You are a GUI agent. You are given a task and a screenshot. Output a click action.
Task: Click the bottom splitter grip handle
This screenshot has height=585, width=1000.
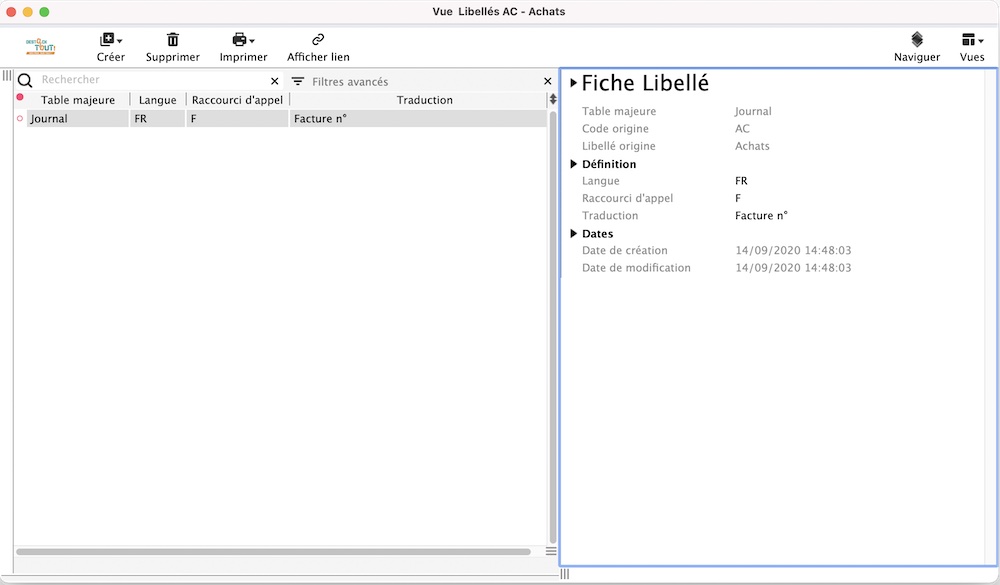pyautogui.click(x=564, y=574)
